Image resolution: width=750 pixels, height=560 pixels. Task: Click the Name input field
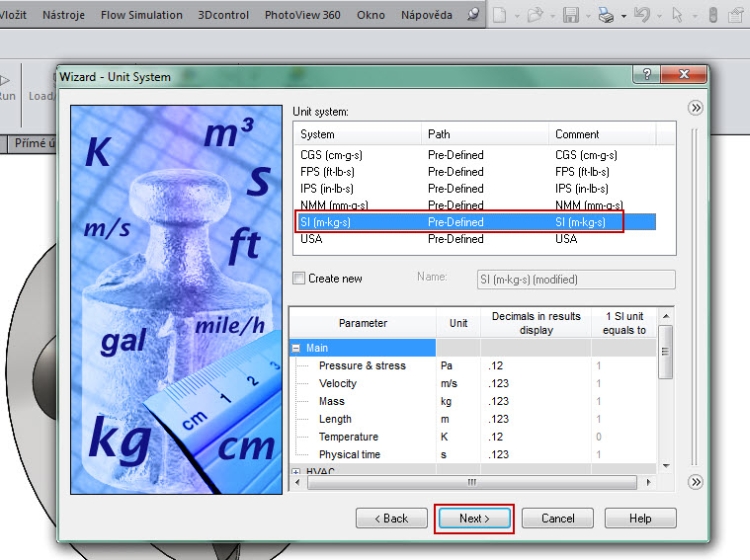click(x=576, y=279)
